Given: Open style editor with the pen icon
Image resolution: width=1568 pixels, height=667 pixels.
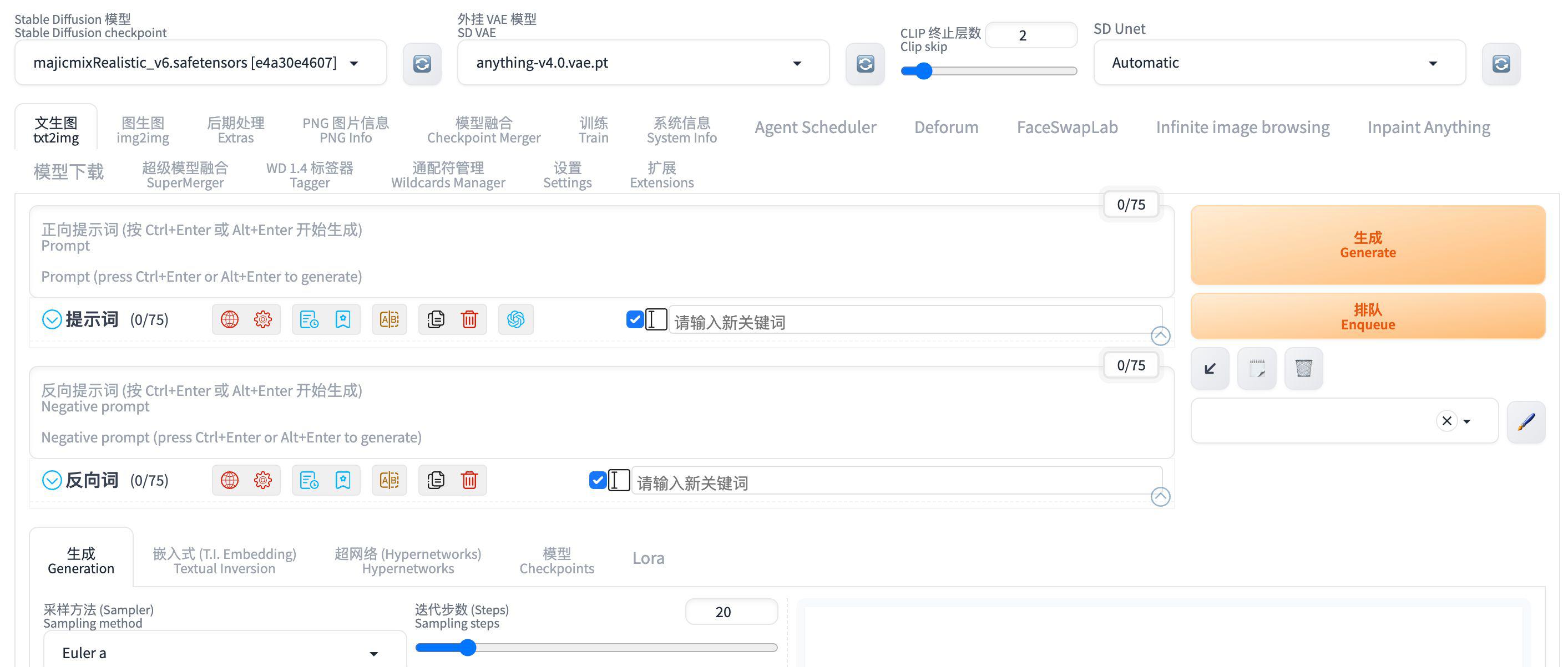Looking at the screenshot, I should (x=1526, y=421).
